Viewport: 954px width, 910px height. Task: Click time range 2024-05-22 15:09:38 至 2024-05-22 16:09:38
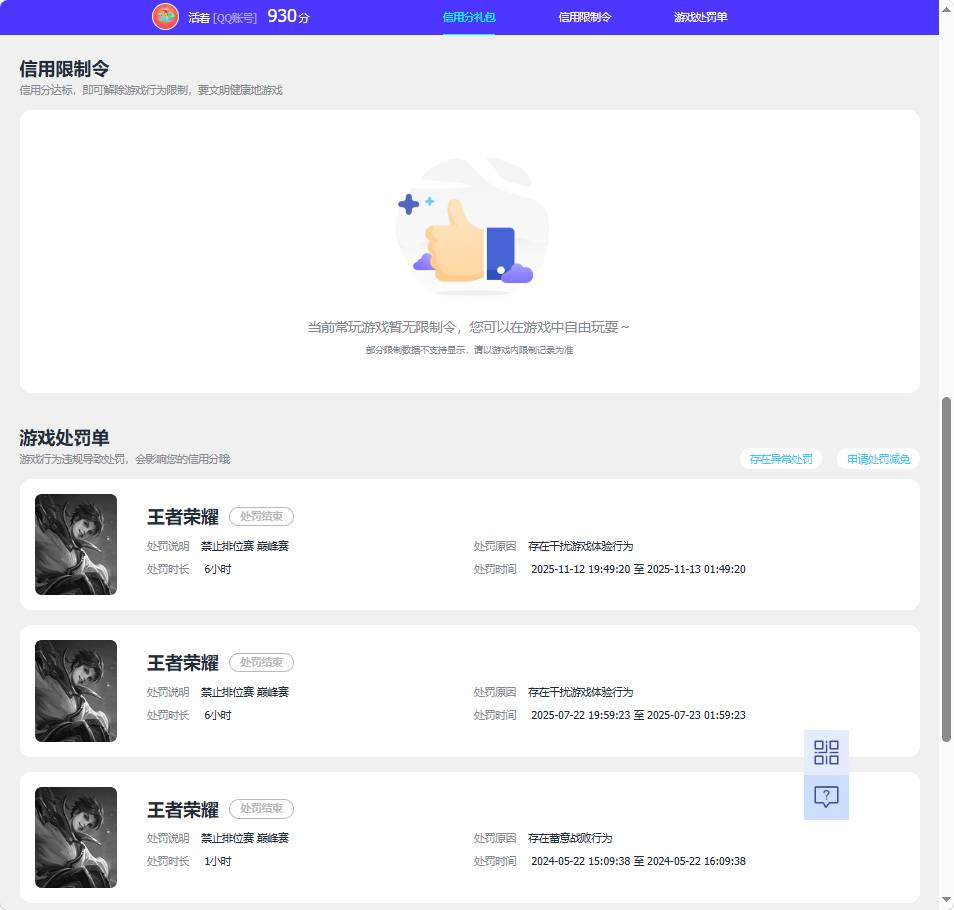[x=638, y=861]
